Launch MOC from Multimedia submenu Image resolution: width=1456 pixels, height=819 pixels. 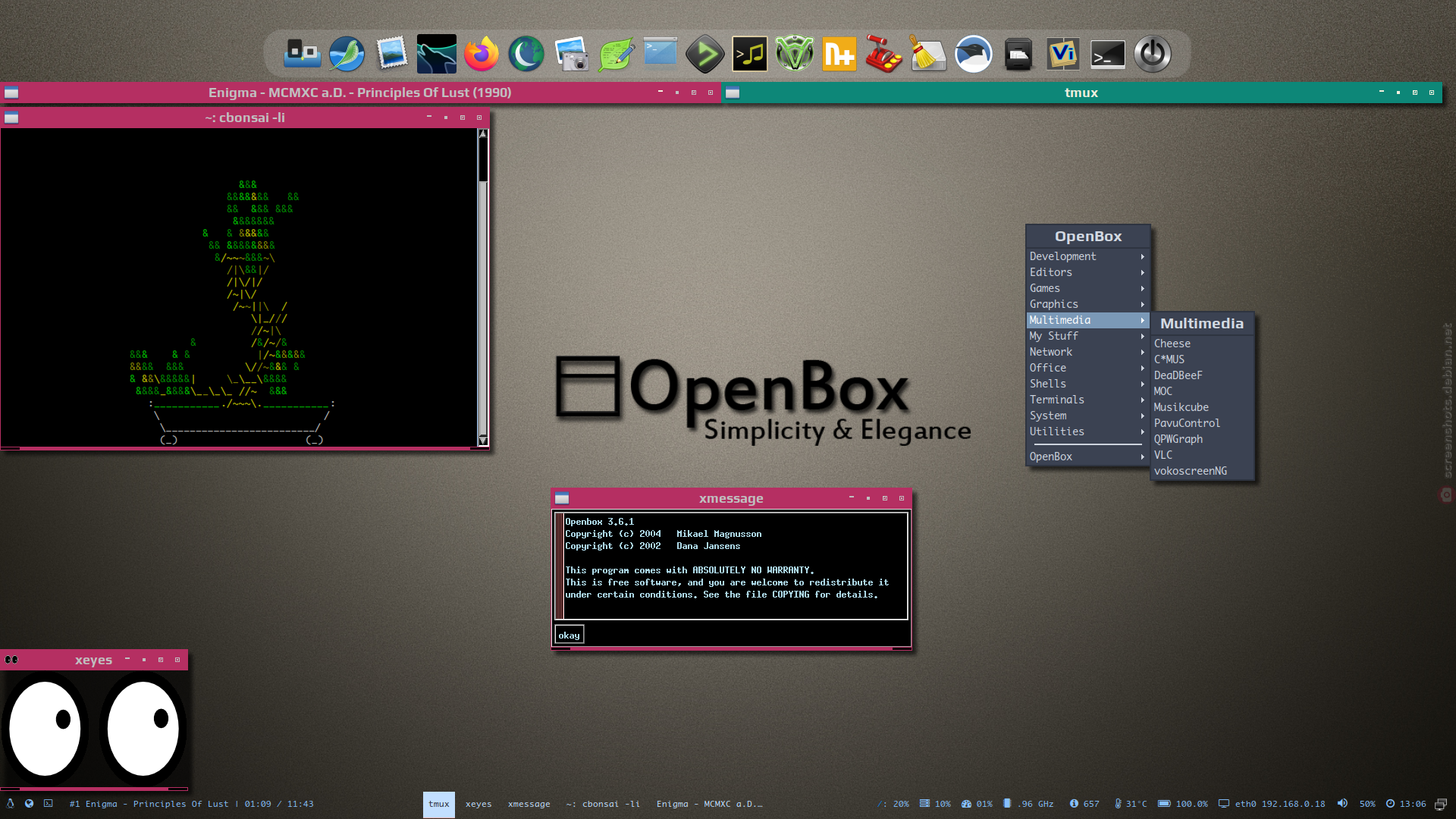[x=1202, y=392]
